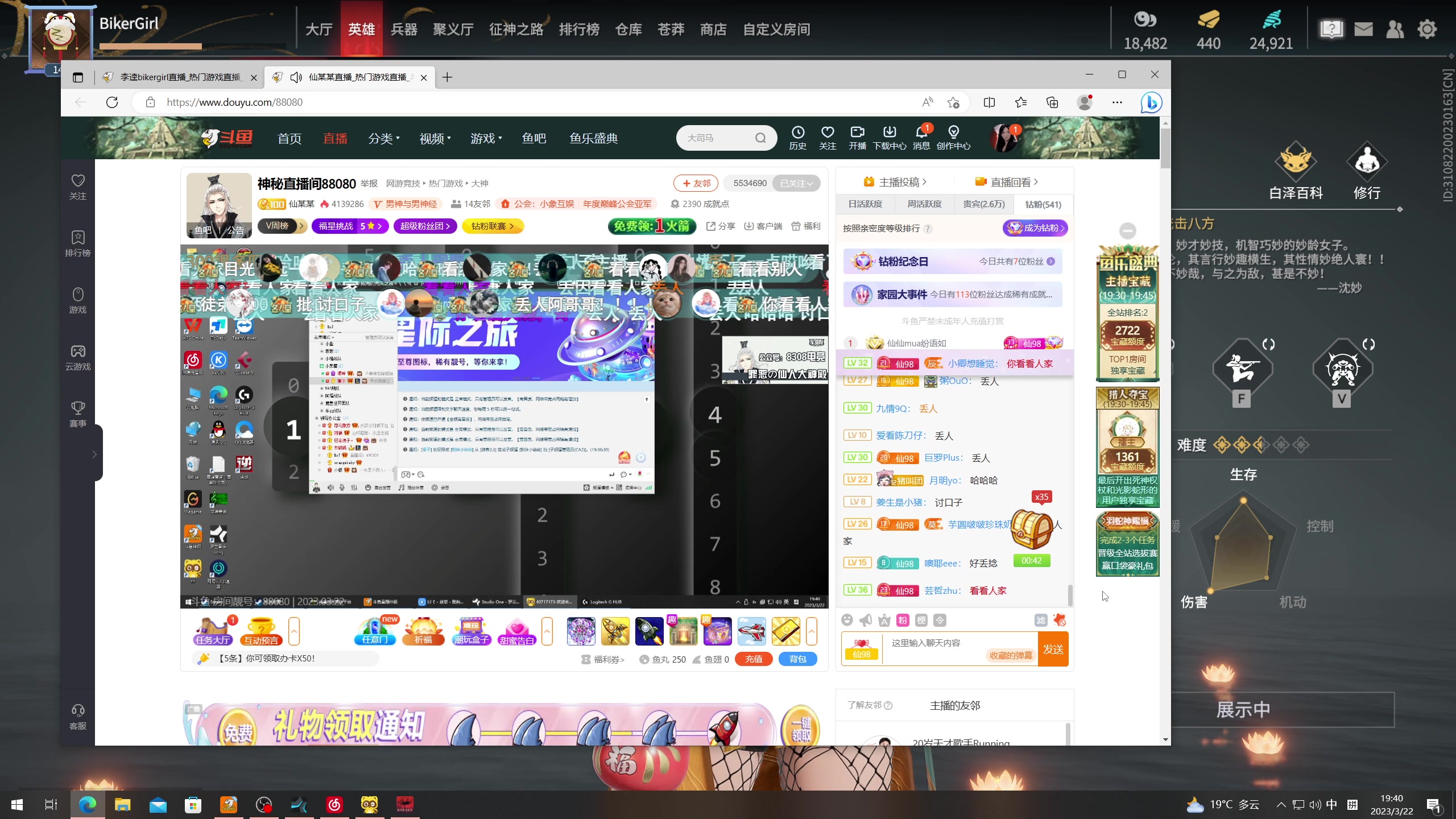This screenshot has width=1456, height=819.
Task: Click 成为钻粉 button
Action: point(1035,228)
